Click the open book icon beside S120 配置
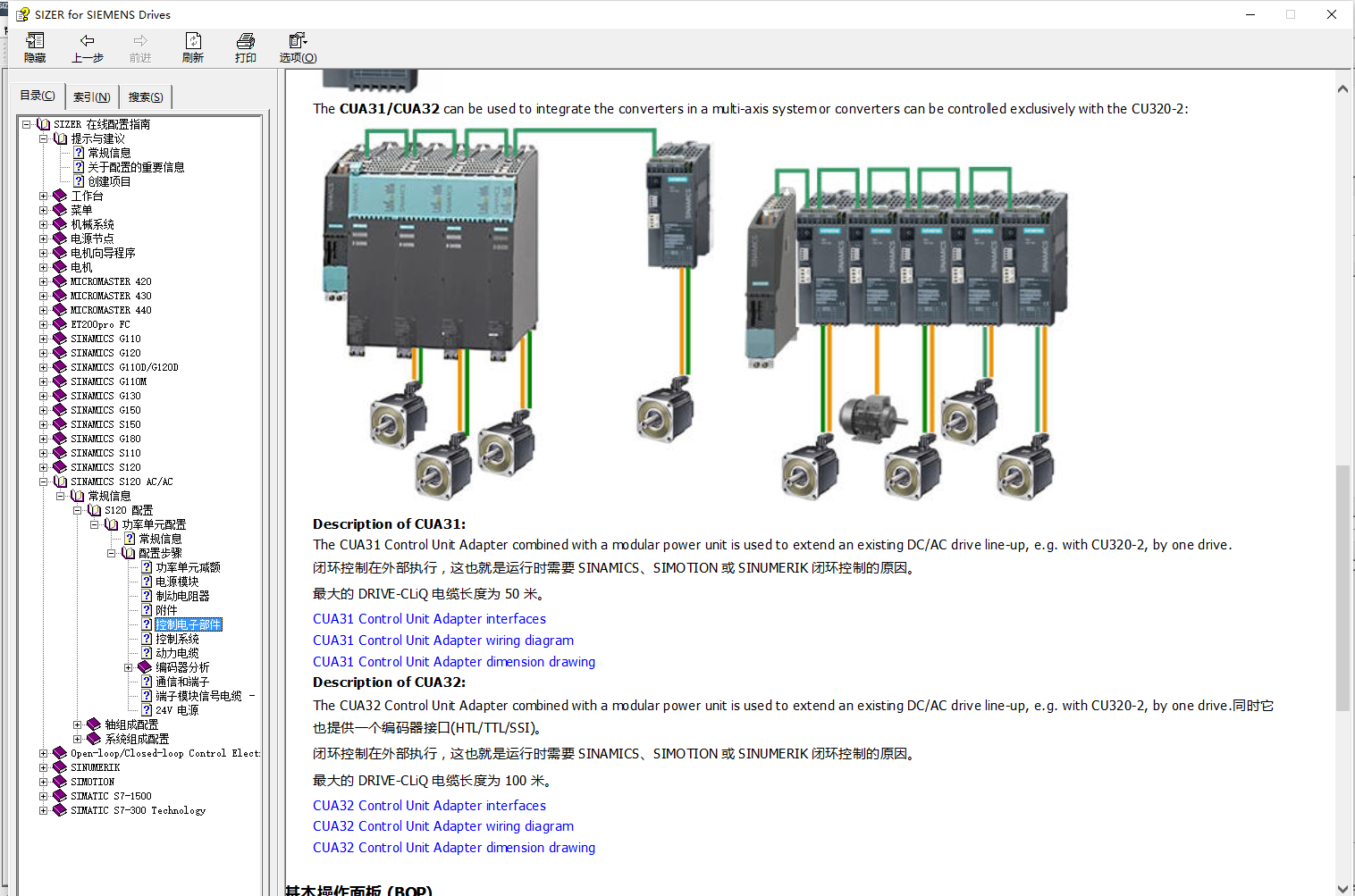The width and height of the screenshot is (1355, 896). click(x=95, y=510)
